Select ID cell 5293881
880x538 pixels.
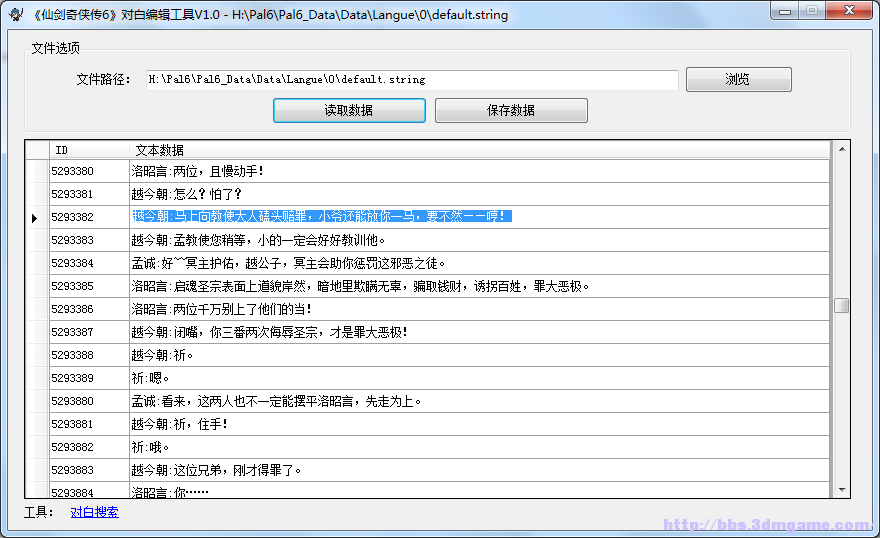point(89,424)
